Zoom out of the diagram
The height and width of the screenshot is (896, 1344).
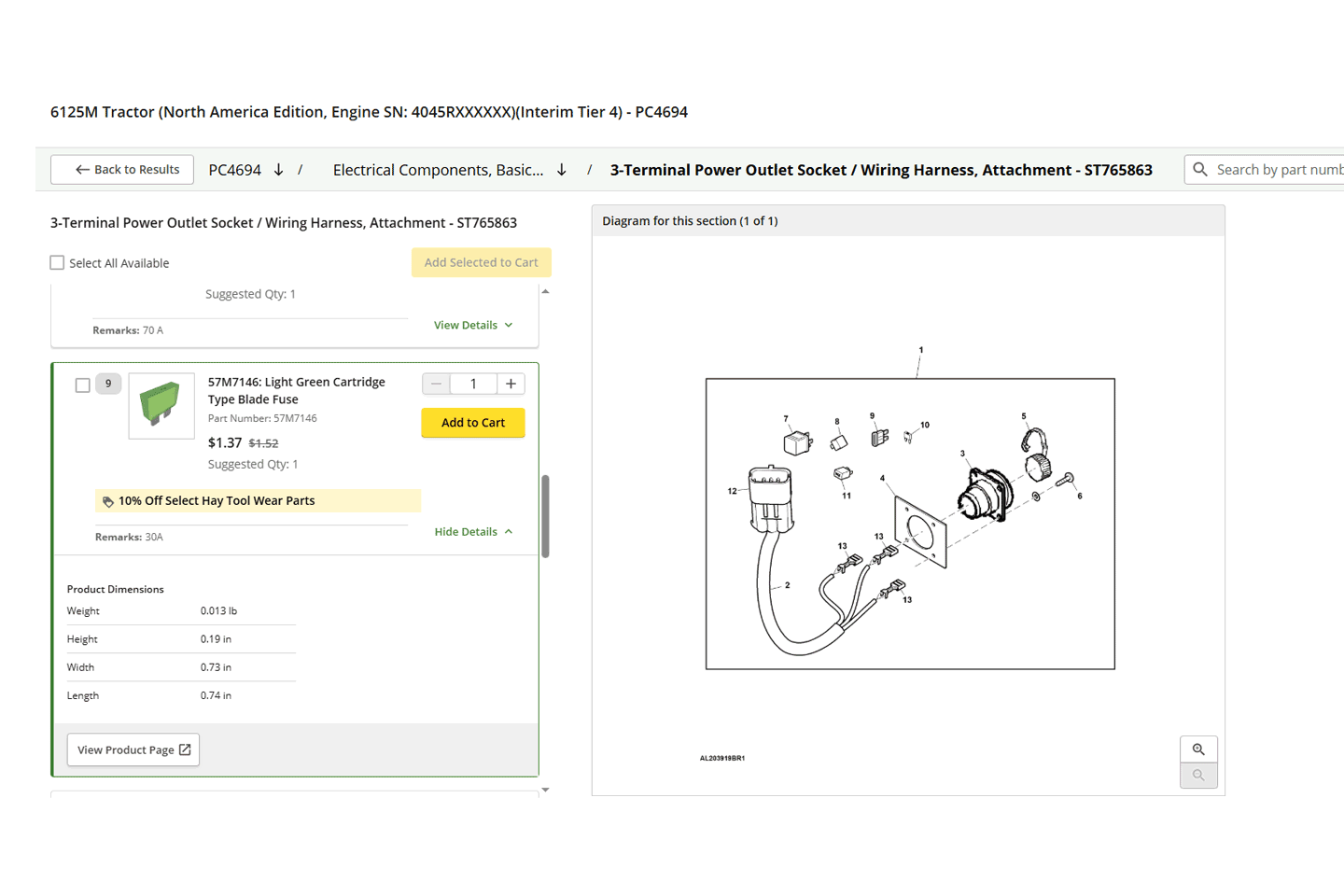click(x=1198, y=776)
